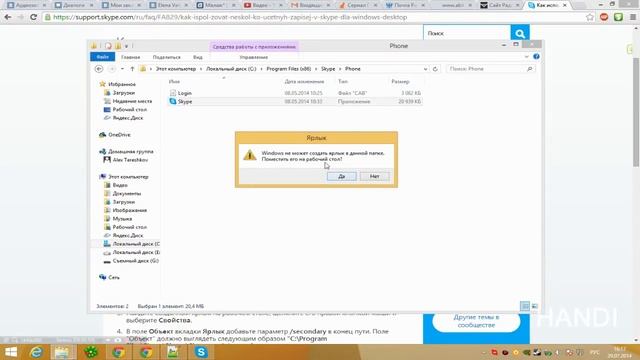Open Изображения folder in navigation pane
Viewport: 640px width, 360px height.
click(x=129, y=210)
